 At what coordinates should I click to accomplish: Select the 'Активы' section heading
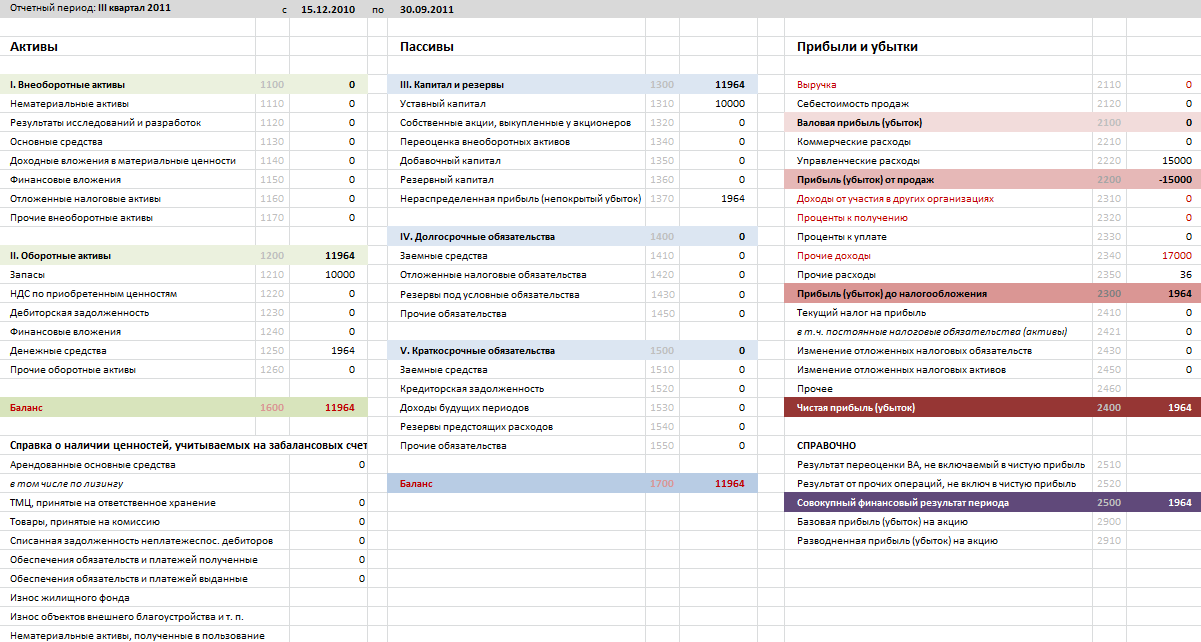pyautogui.click(x=34, y=47)
